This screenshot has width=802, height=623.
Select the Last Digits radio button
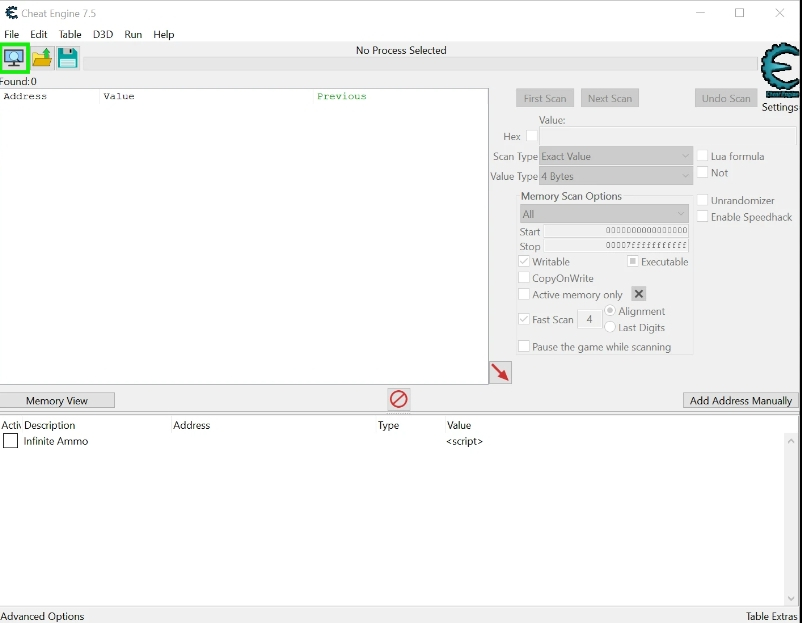[x=610, y=327]
